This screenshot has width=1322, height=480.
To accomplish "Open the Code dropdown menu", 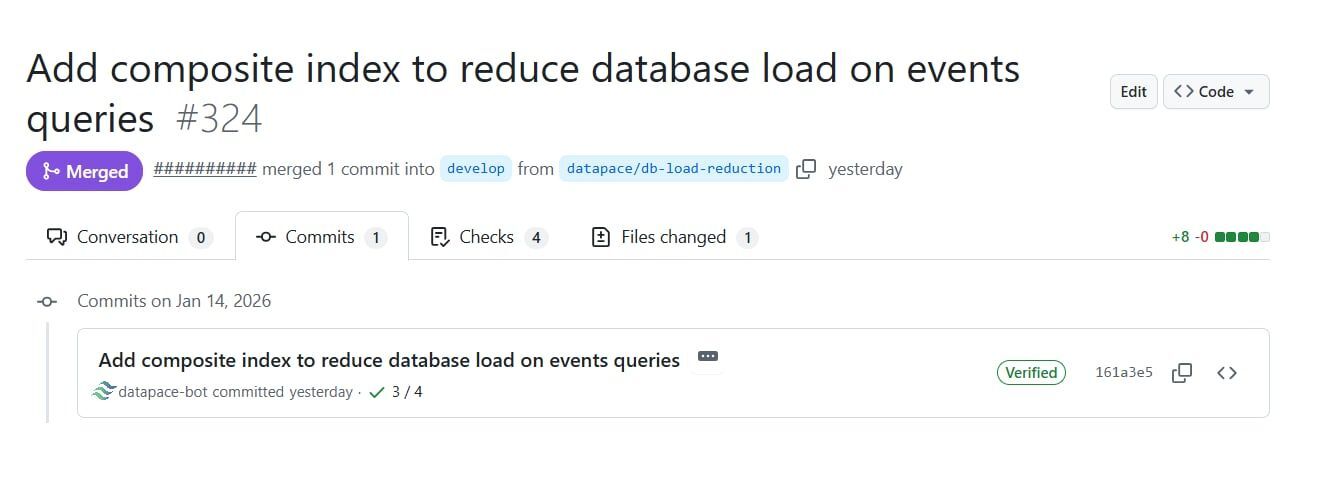I will coord(1215,92).
